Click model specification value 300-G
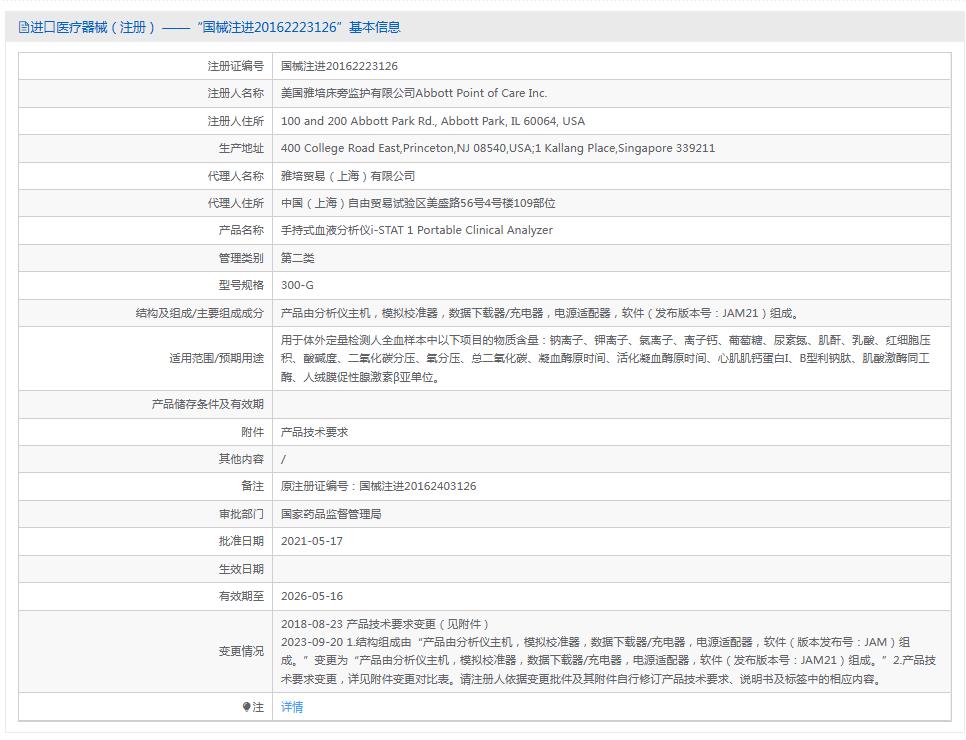Image resolution: width=966 pixels, height=740 pixels. click(x=297, y=285)
